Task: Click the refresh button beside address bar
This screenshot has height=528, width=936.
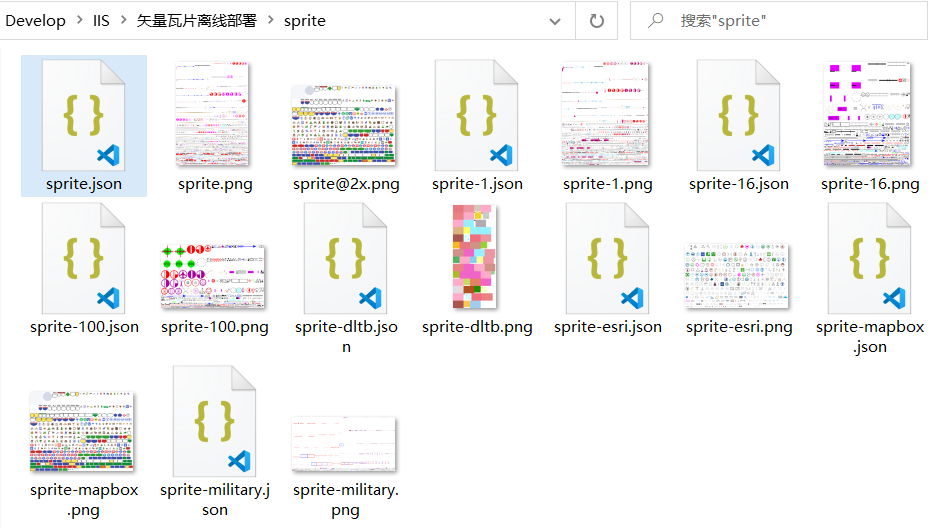Action: (596, 21)
